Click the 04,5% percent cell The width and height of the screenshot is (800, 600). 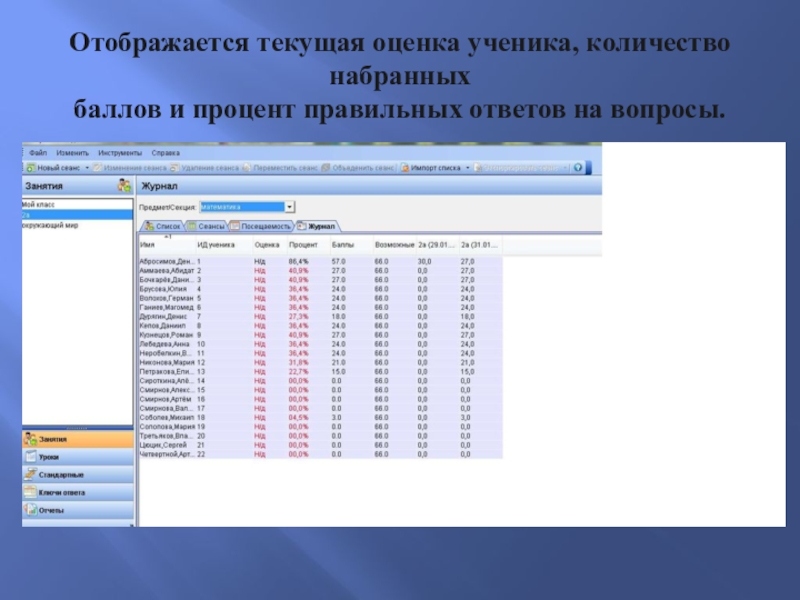pos(298,417)
